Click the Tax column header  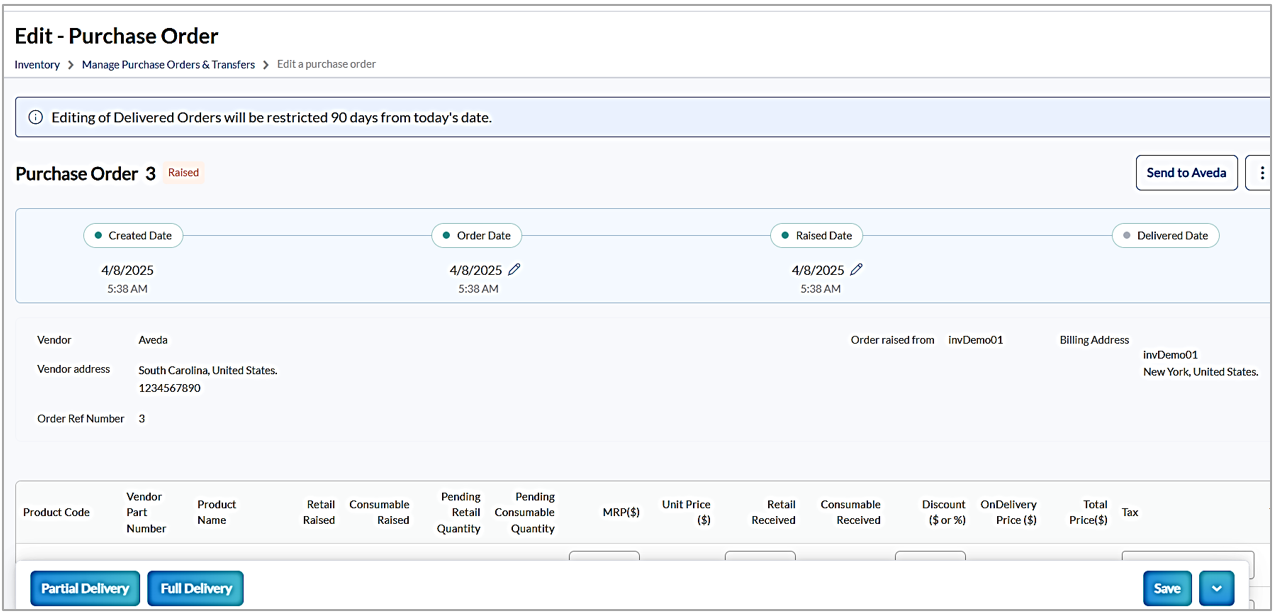point(1130,512)
